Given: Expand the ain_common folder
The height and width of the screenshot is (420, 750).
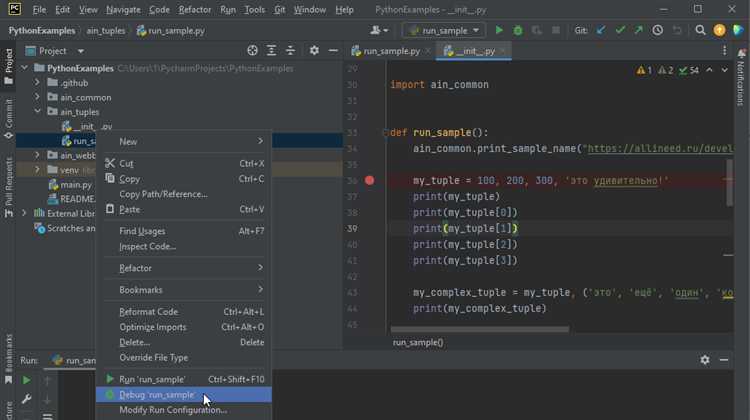Looking at the screenshot, I should [37, 97].
